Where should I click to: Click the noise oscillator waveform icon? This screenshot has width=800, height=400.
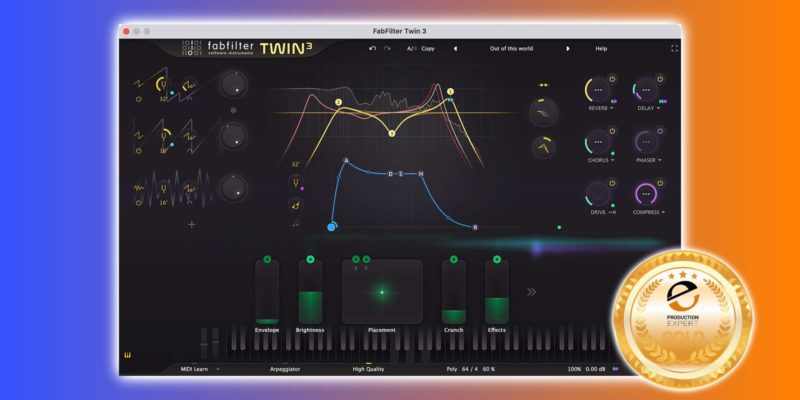pyautogui.click(x=138, y=188)
